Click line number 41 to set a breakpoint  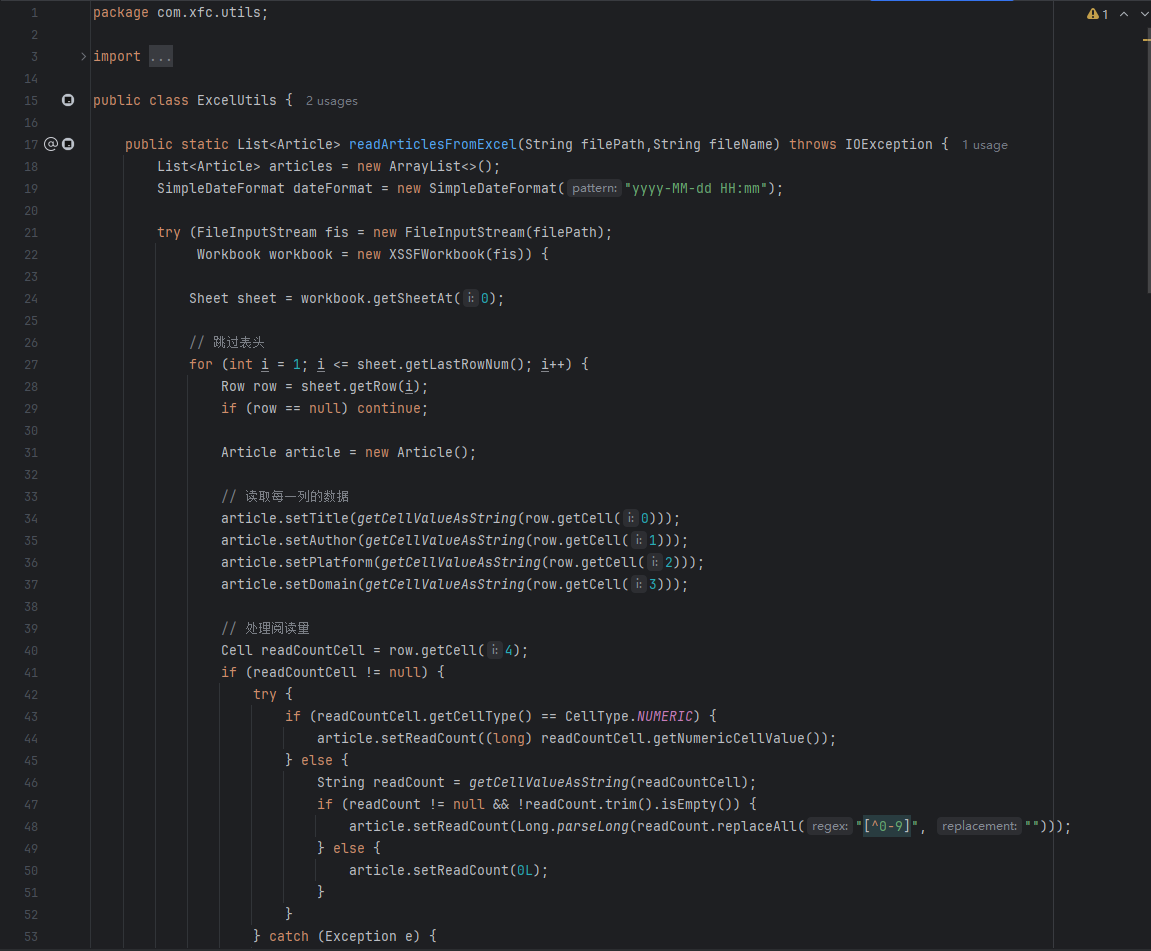30,672
